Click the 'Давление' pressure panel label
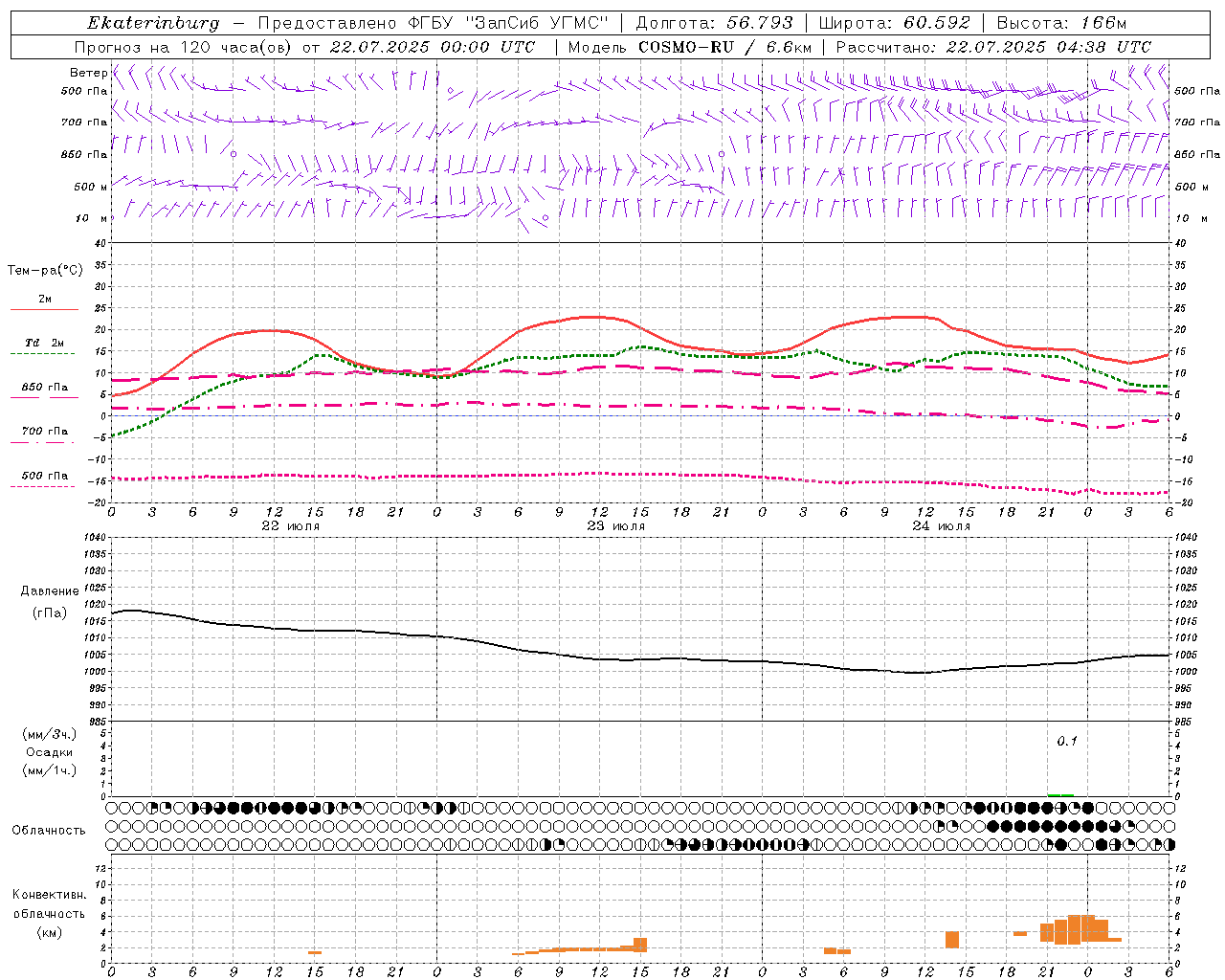 point(50,591)
